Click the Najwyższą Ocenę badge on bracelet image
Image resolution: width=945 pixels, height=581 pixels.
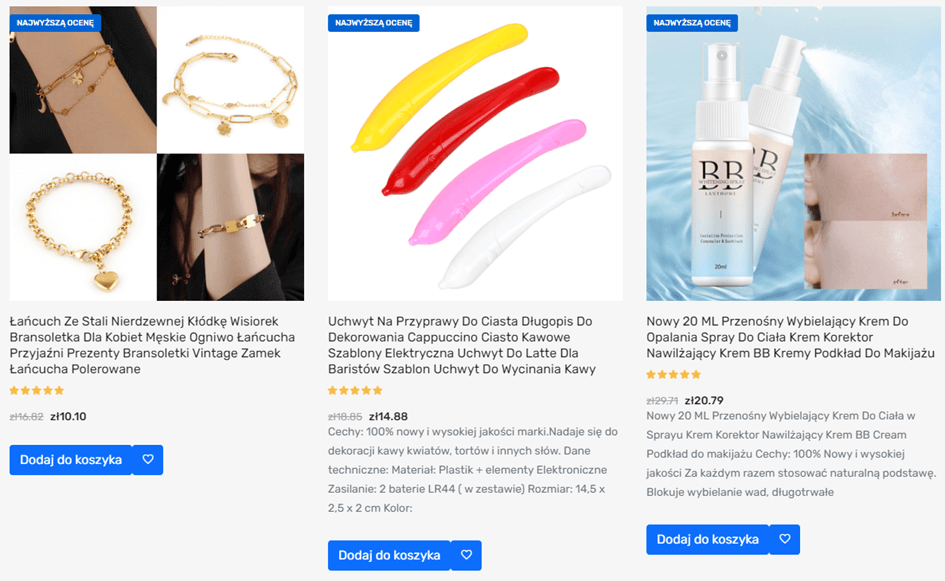coord(55,23)
